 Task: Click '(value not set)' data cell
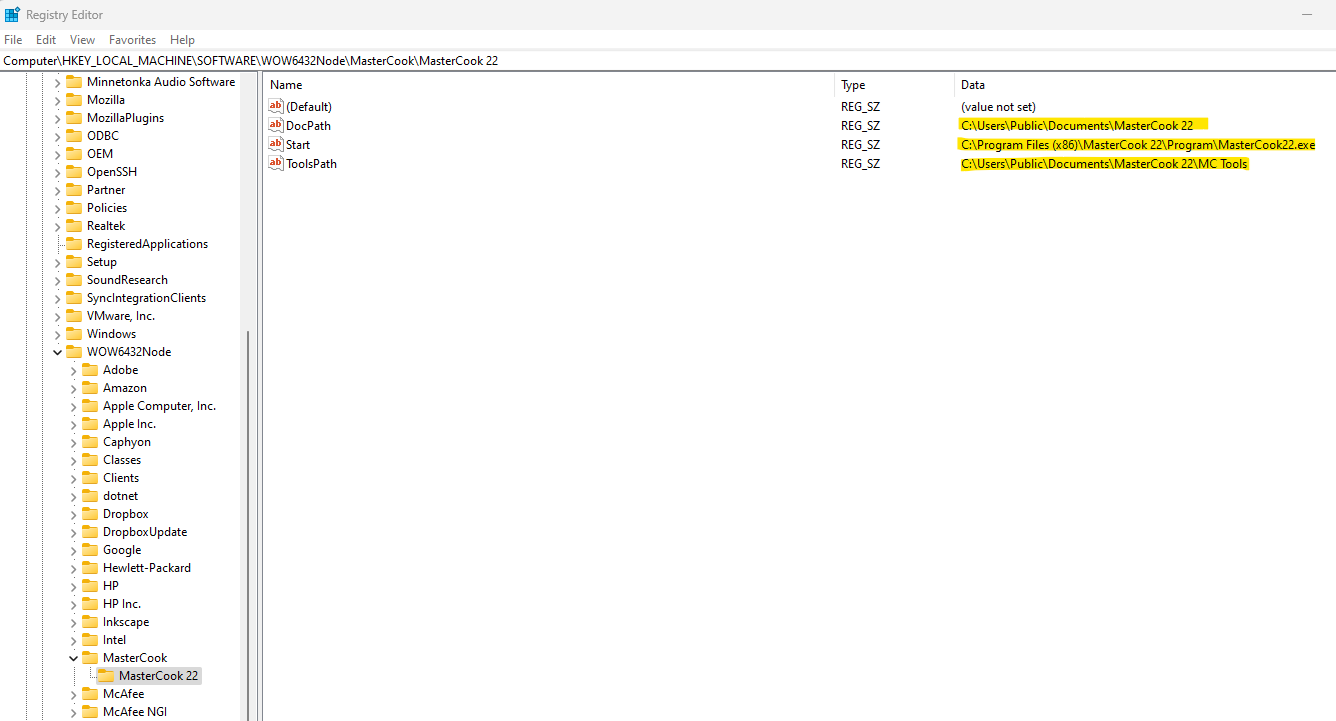coord(998,106)
